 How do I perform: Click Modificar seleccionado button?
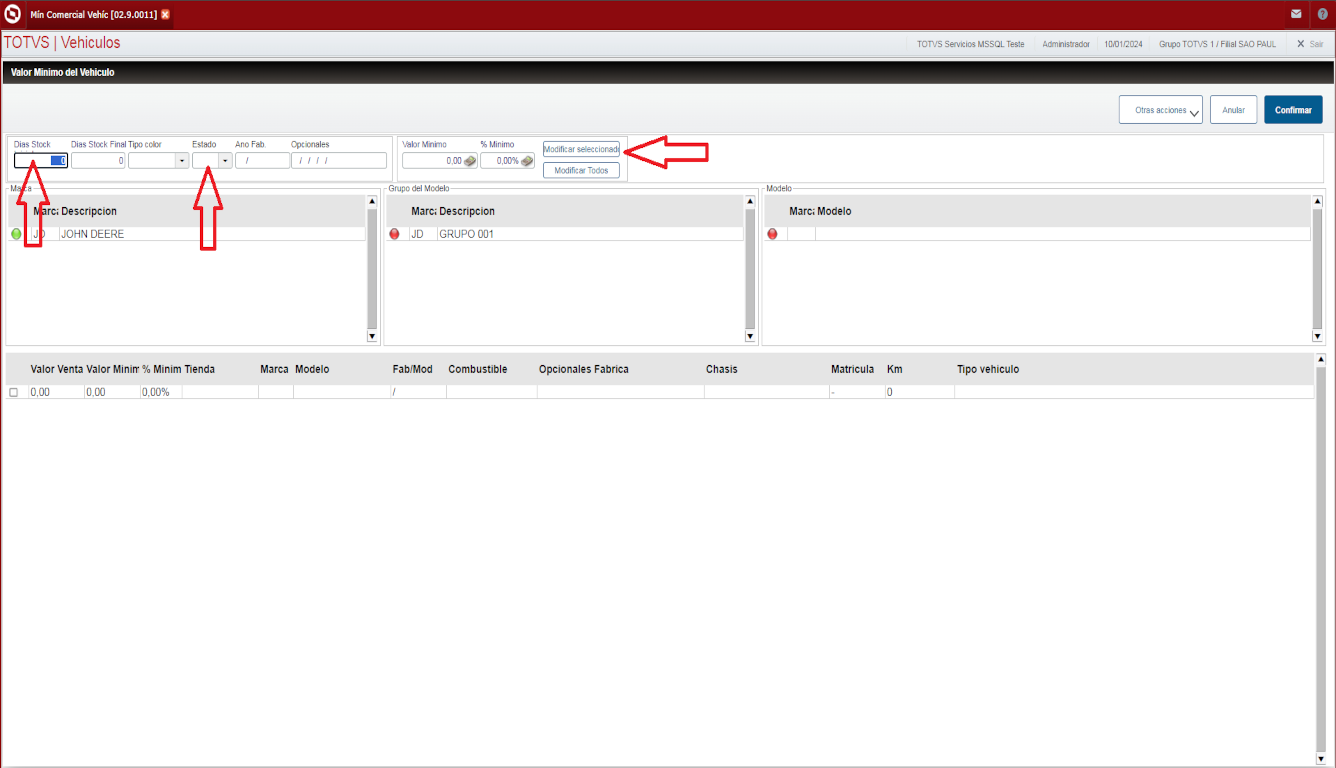(581, 149)
